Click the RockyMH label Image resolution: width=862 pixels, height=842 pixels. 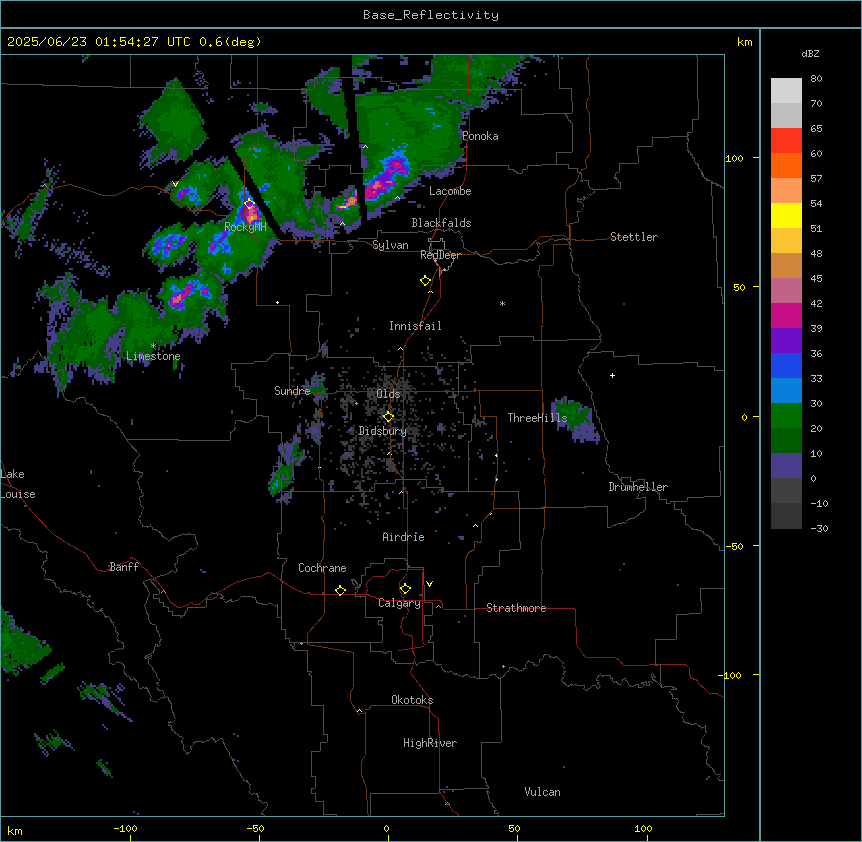point(245,227)
